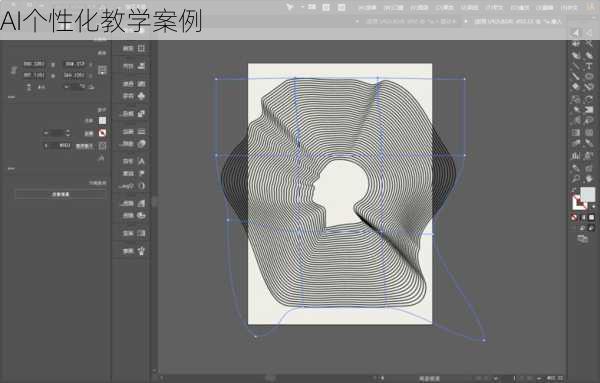600x383 pixels.
Task: Click the None color icon under the swatches
Action: click(x=574, y=217)
